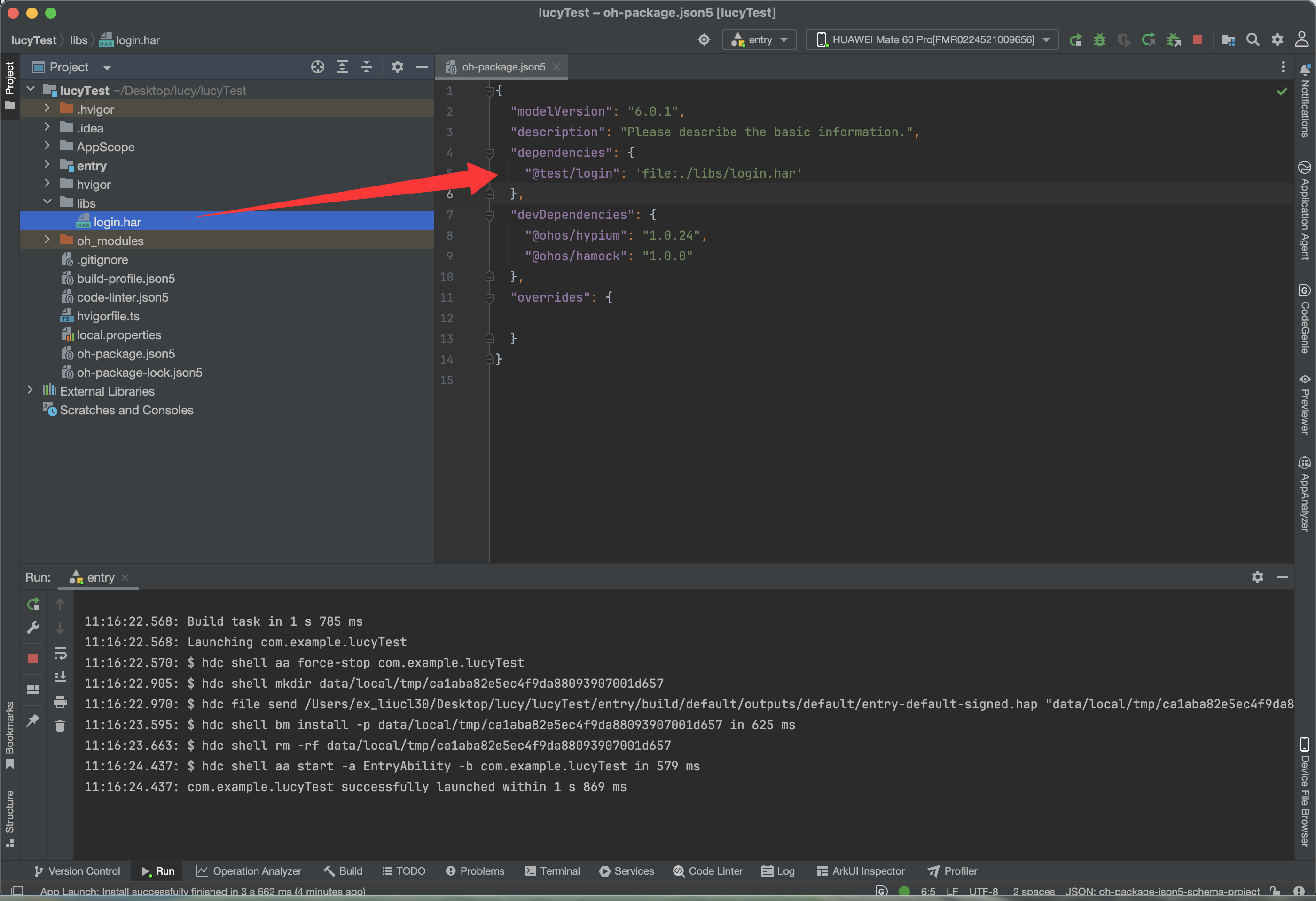Collapse the dependencies block fold marker

pyautogui.click(x=489, y=153)
